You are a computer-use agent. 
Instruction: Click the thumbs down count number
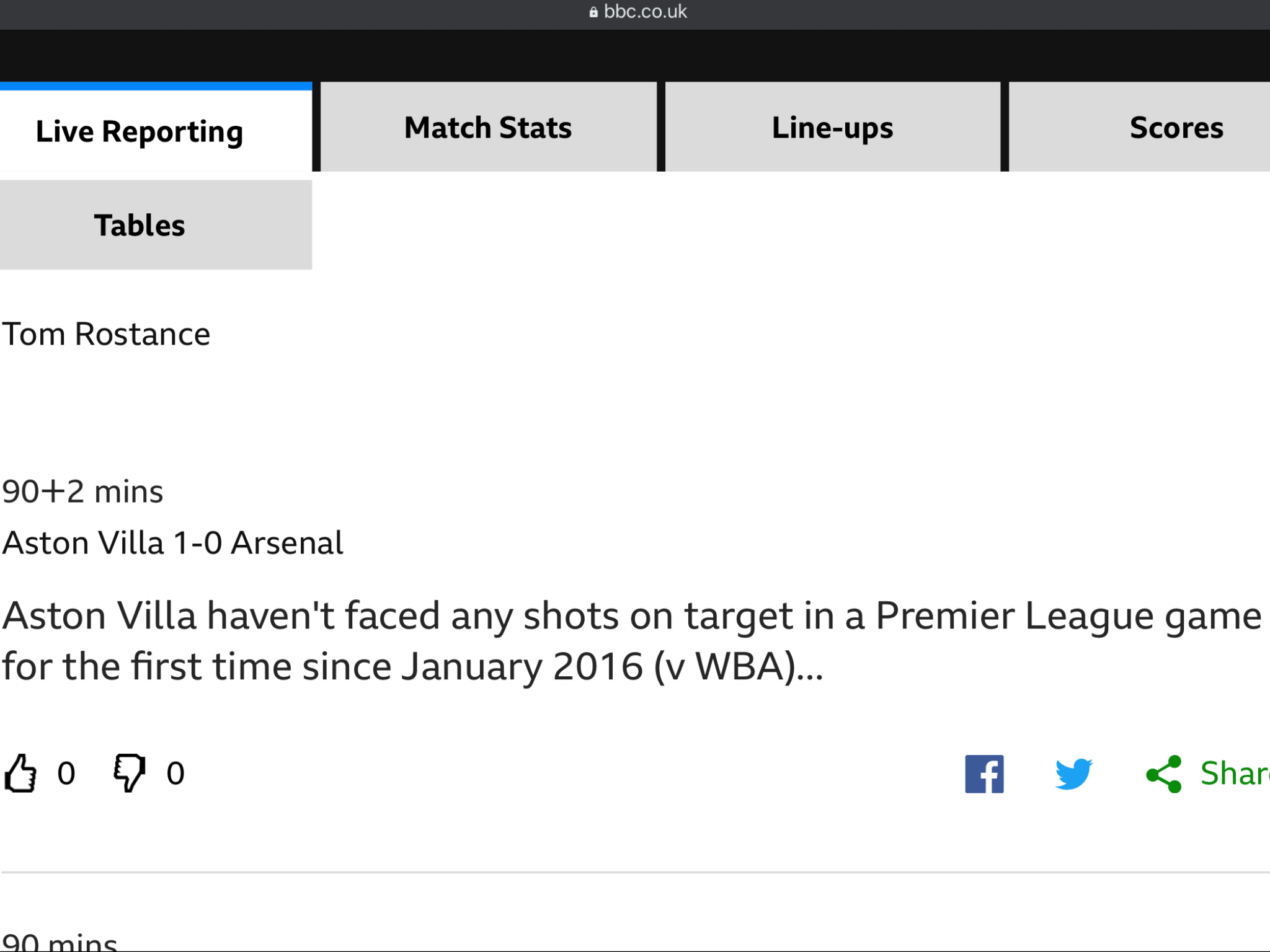175,773
